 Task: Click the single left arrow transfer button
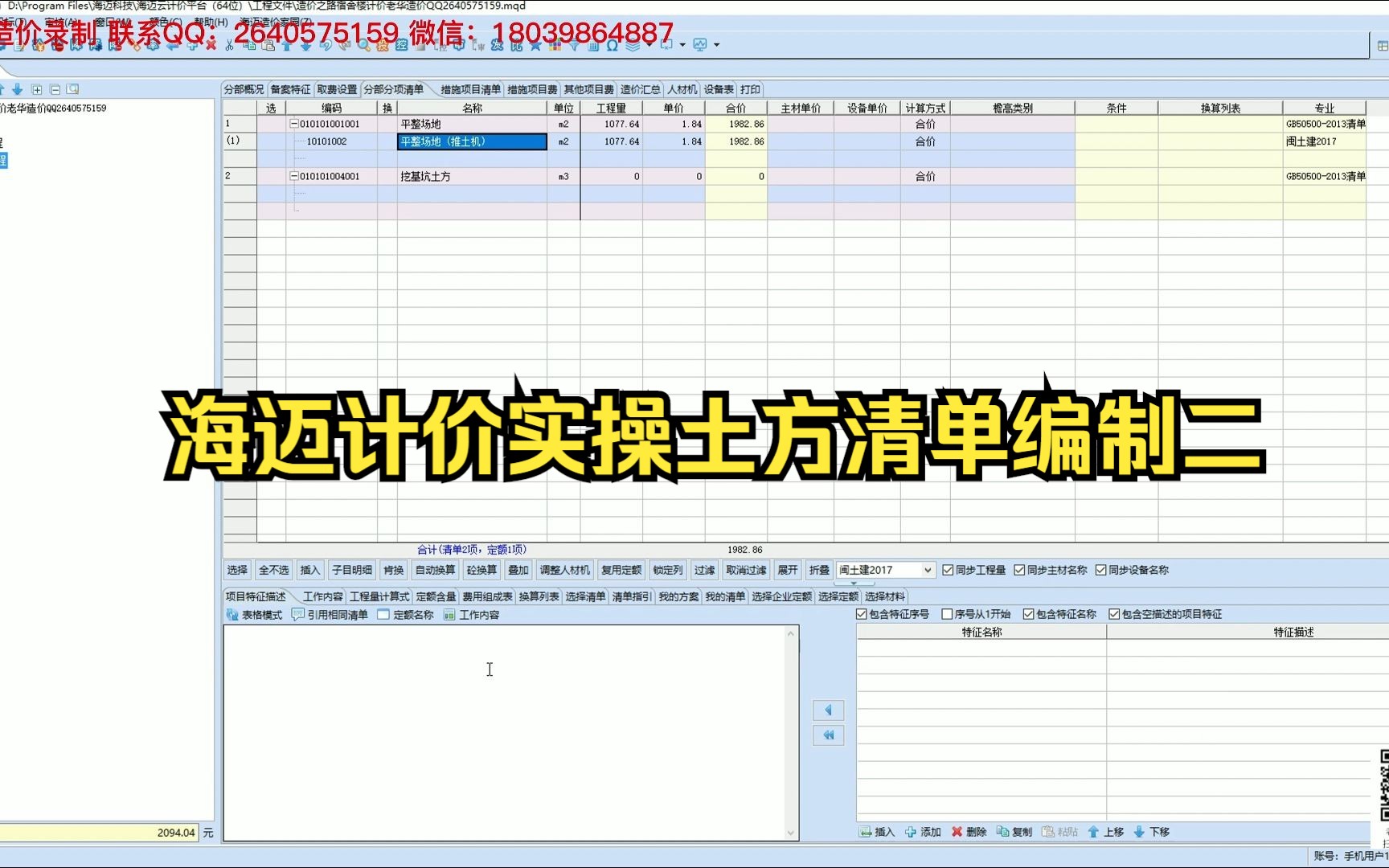tap(828, 710)
